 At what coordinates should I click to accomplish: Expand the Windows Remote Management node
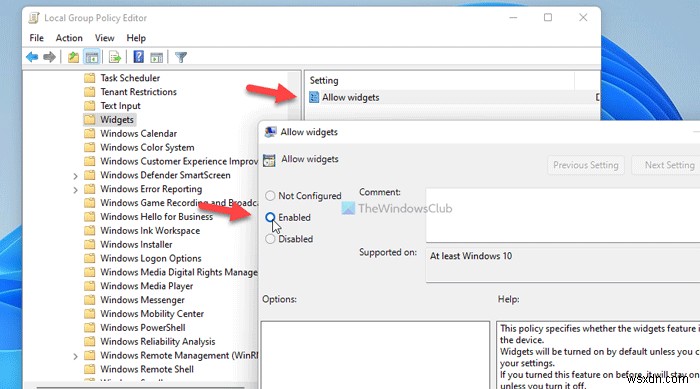(x=75, y=356)
